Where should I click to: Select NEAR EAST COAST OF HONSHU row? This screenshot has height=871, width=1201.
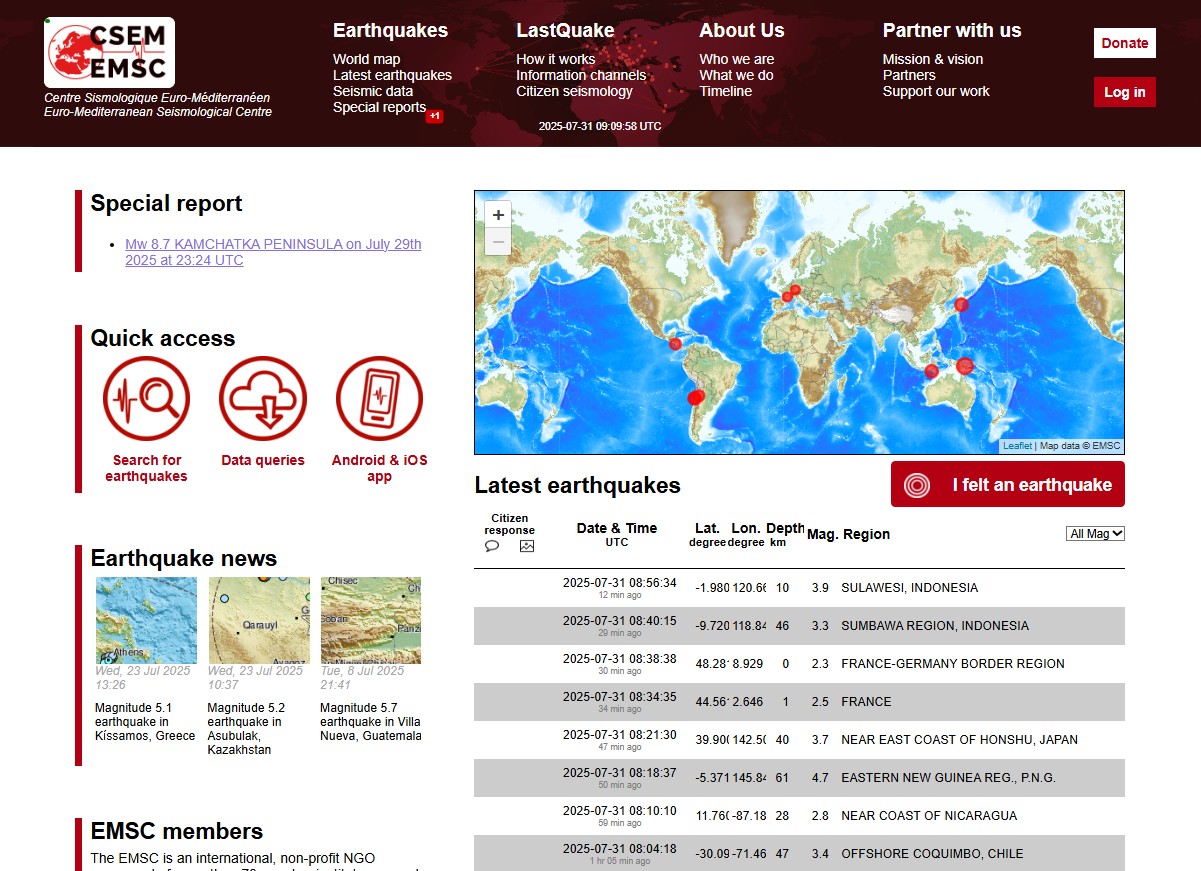[x=799, y=740]
